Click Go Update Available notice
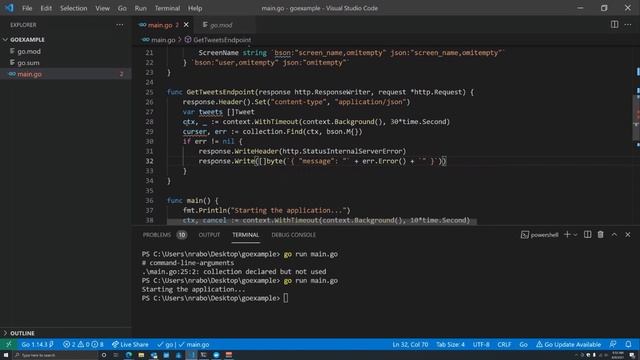The image size is (640, 360). [x=568, y=344]
